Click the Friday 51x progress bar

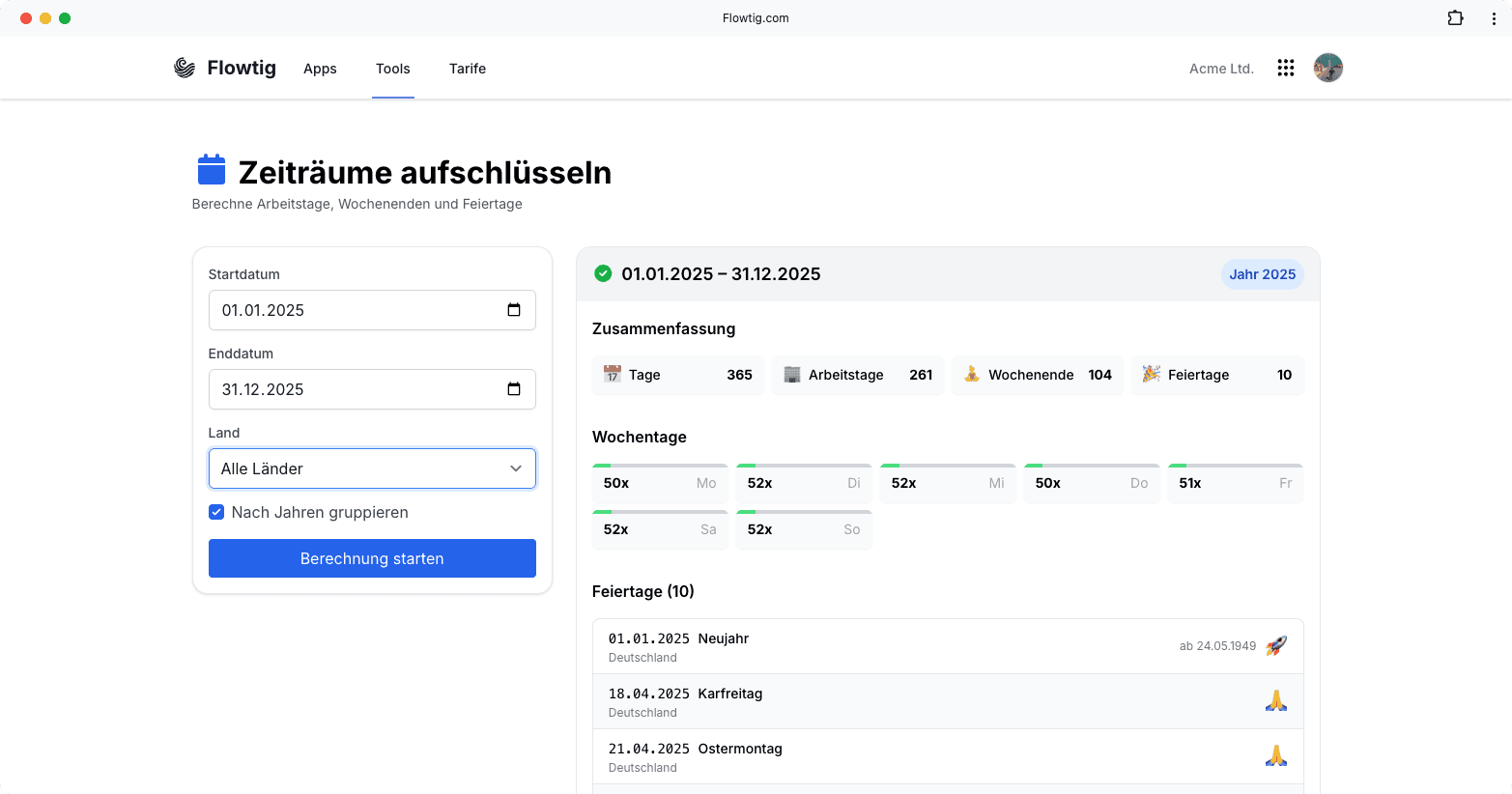point(1236,466)
